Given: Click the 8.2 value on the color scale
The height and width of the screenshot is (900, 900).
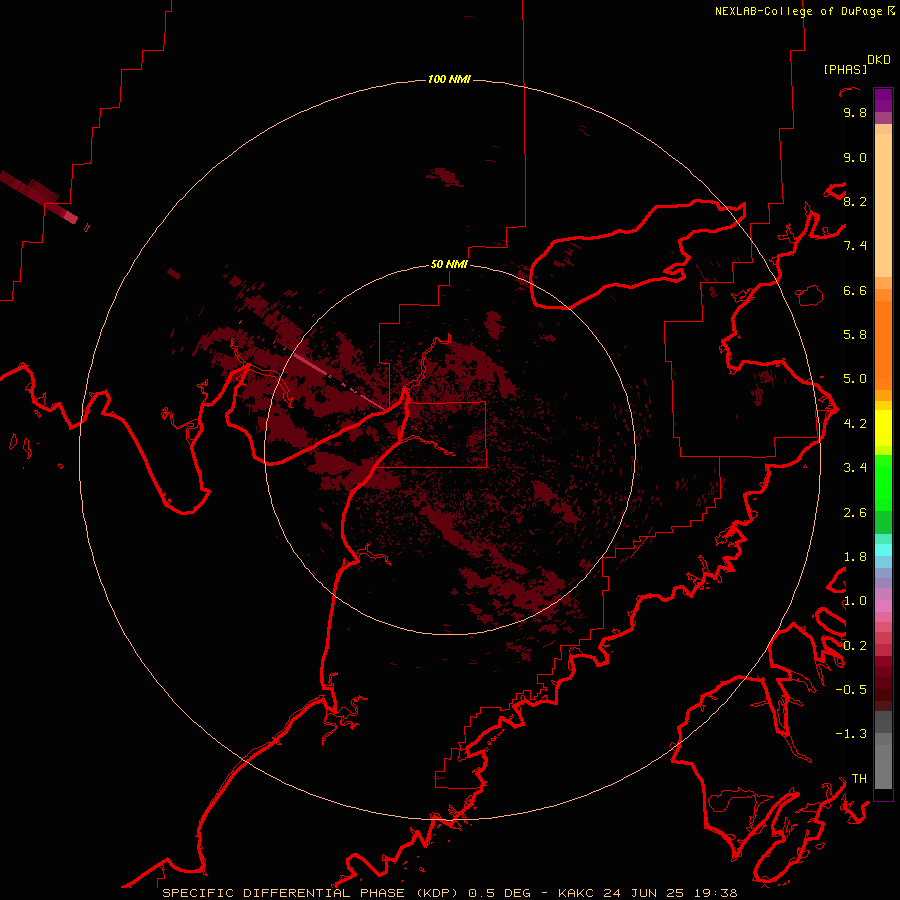Looking at the screenshot, I should point(855,201).
